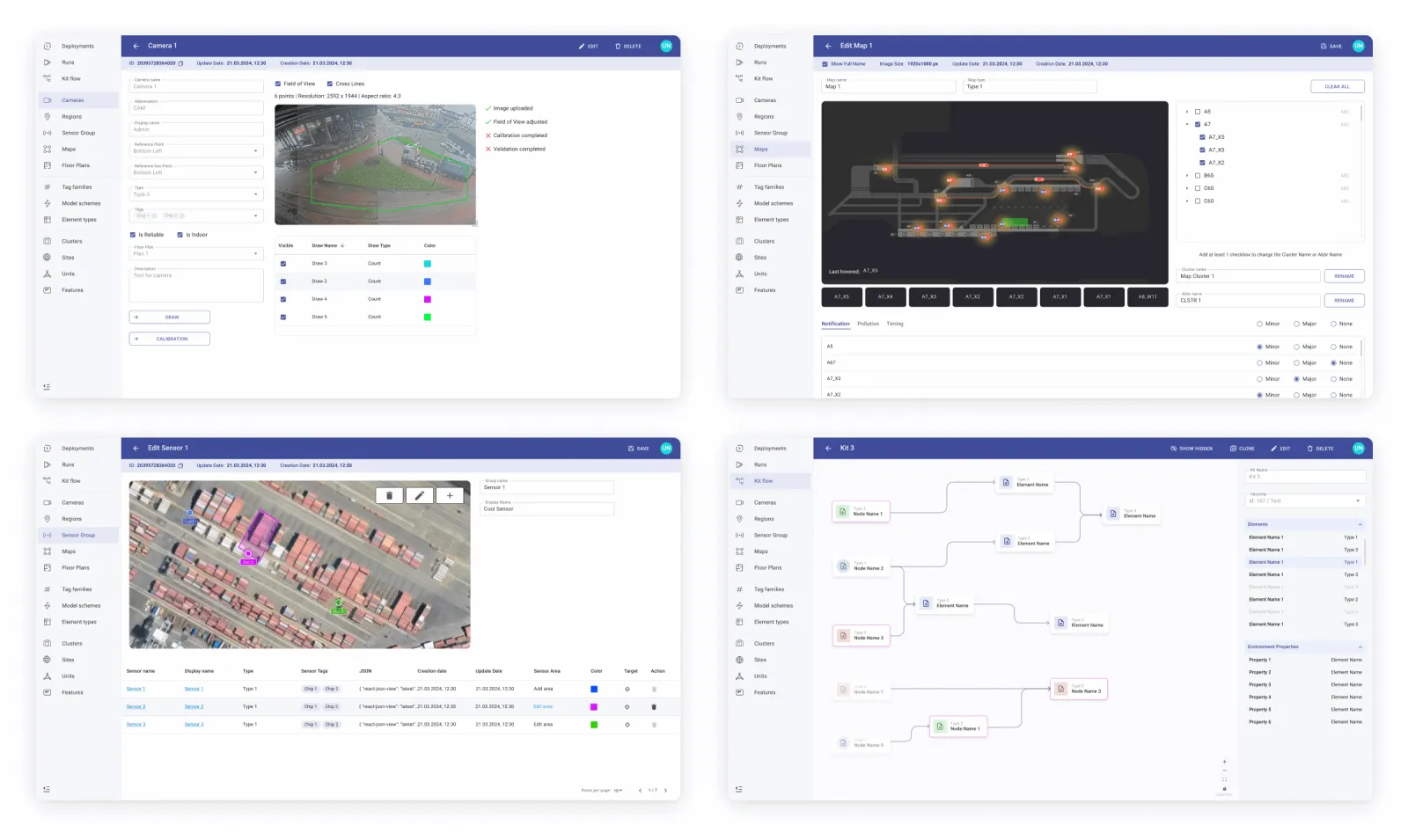Click blue color swatch for Sensor 1 row
Screen dimensions: 1408x840
(x=594, y=689)
